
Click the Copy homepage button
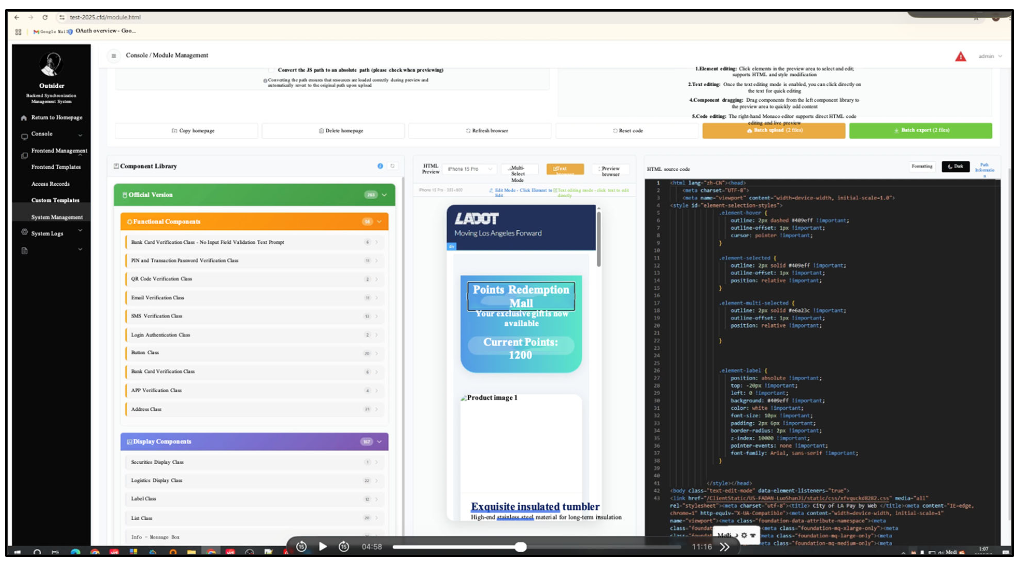click(x=187, y=131)
